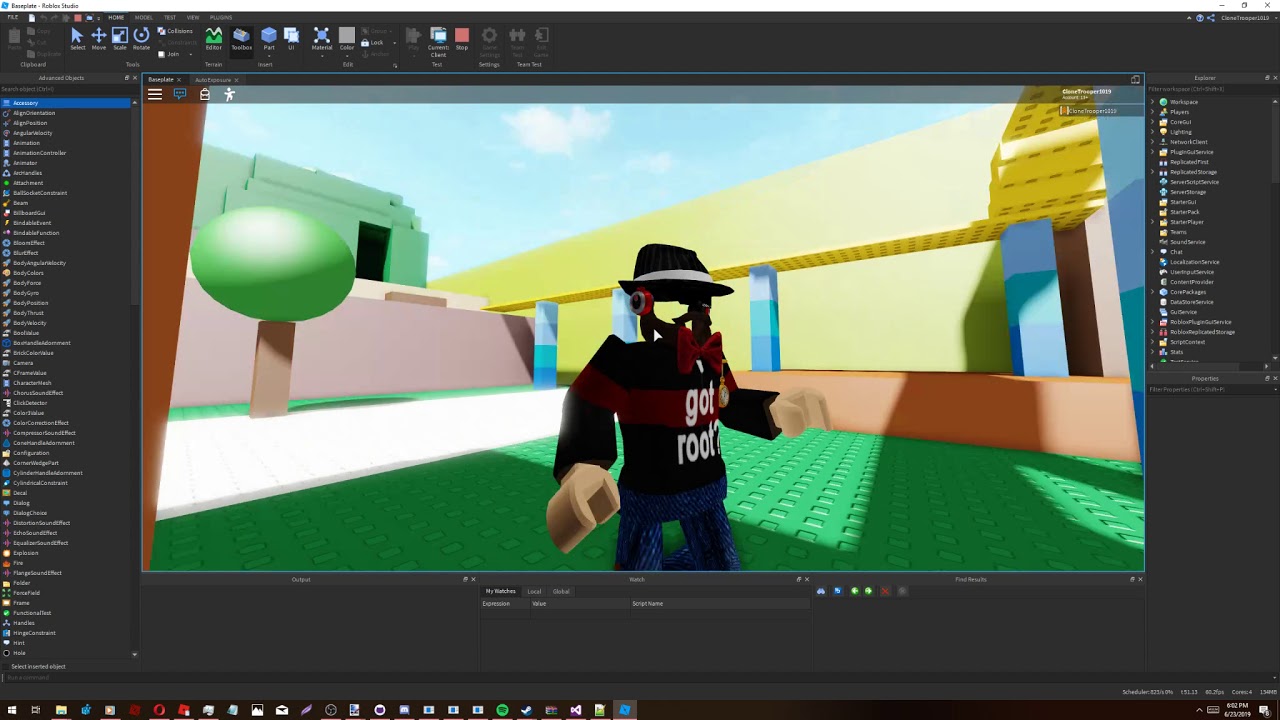The image size is (1280, 720).
Task: Open the UI insert tool
Action: coord(292,38)
